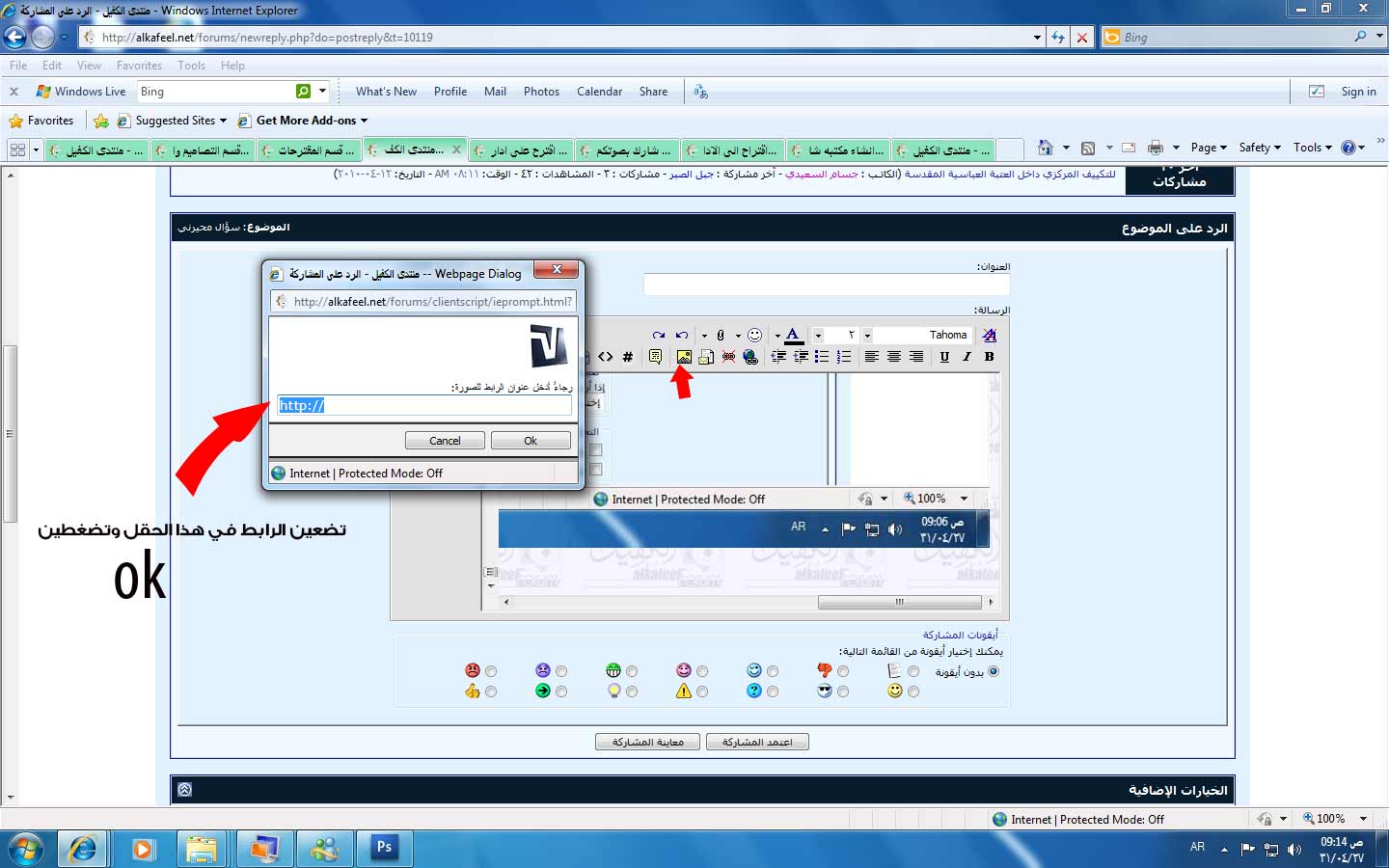Click the remove text formatting icon
The height and width of the screenshot is (868, 1389).
tap(989, 335)
